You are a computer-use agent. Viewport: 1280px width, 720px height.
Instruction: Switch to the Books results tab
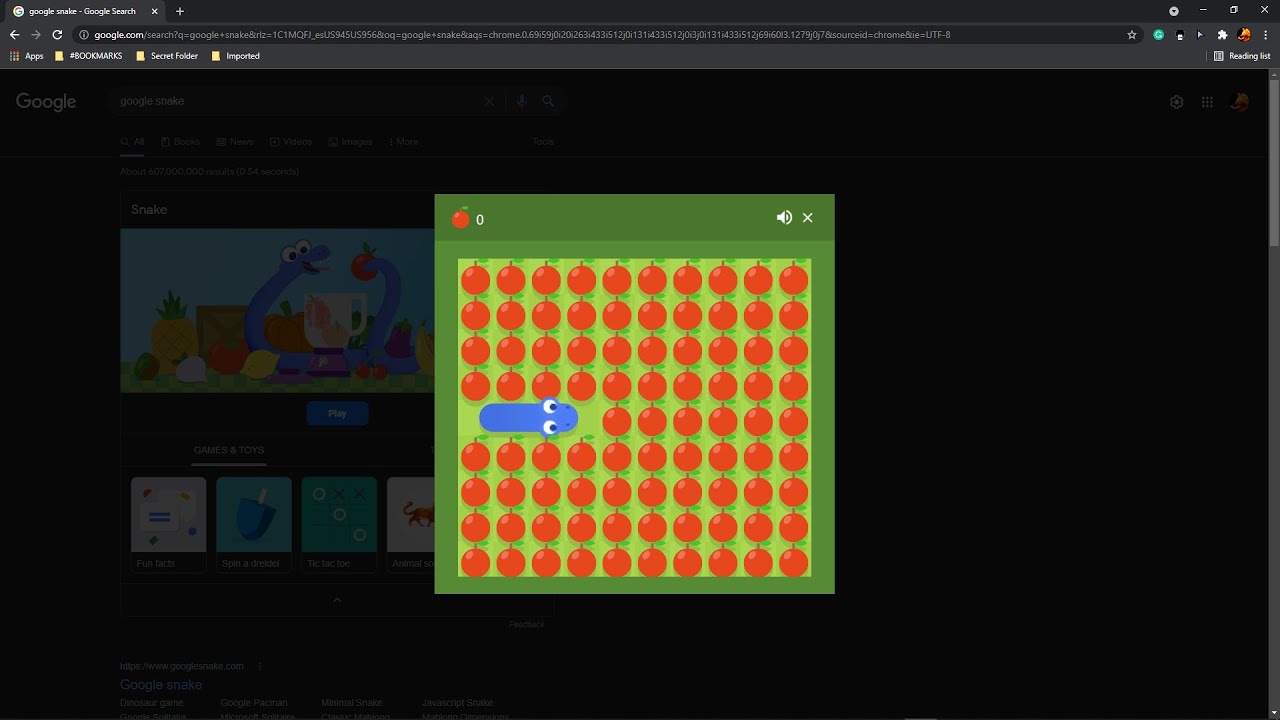[181, 142]
